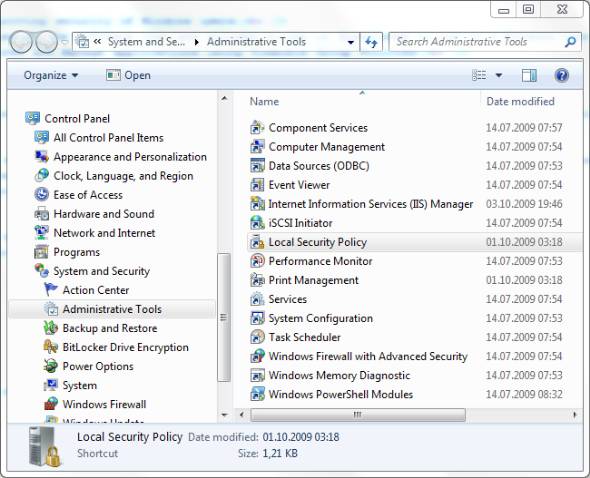Click the address bar folder icon
Screen dimensions: 590x478
point(83,42)
